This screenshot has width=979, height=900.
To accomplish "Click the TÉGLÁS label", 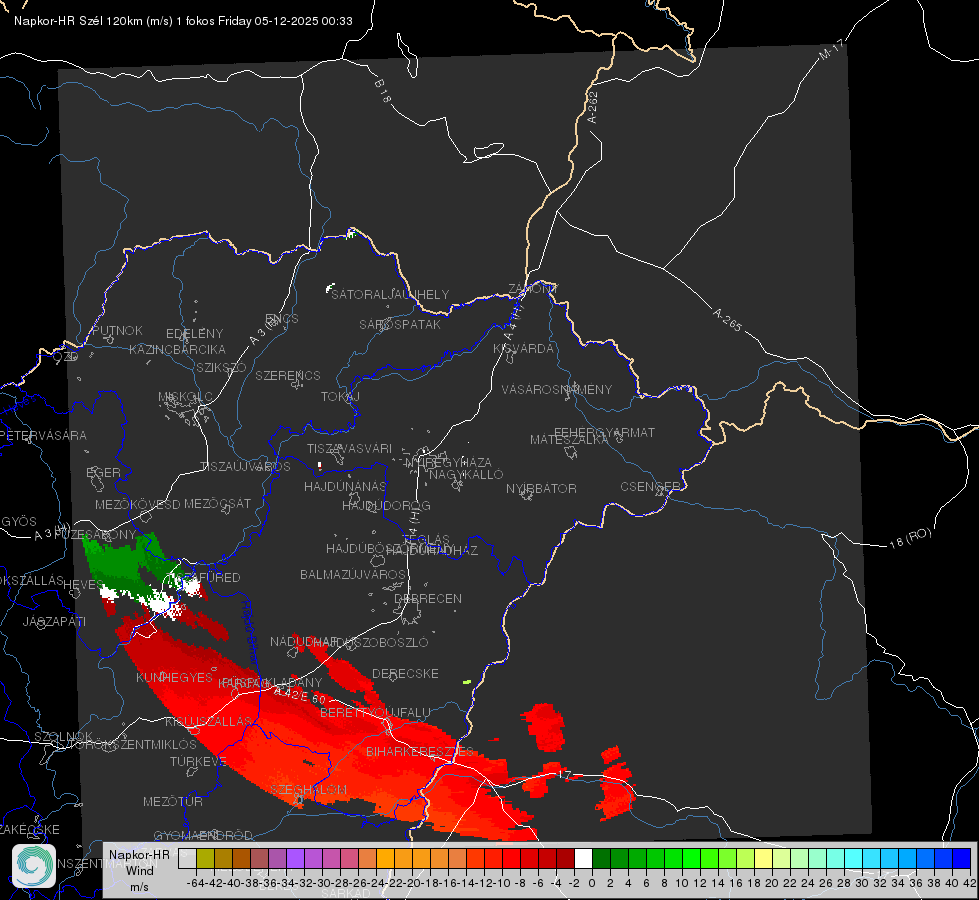I will (x=426, y=539).
